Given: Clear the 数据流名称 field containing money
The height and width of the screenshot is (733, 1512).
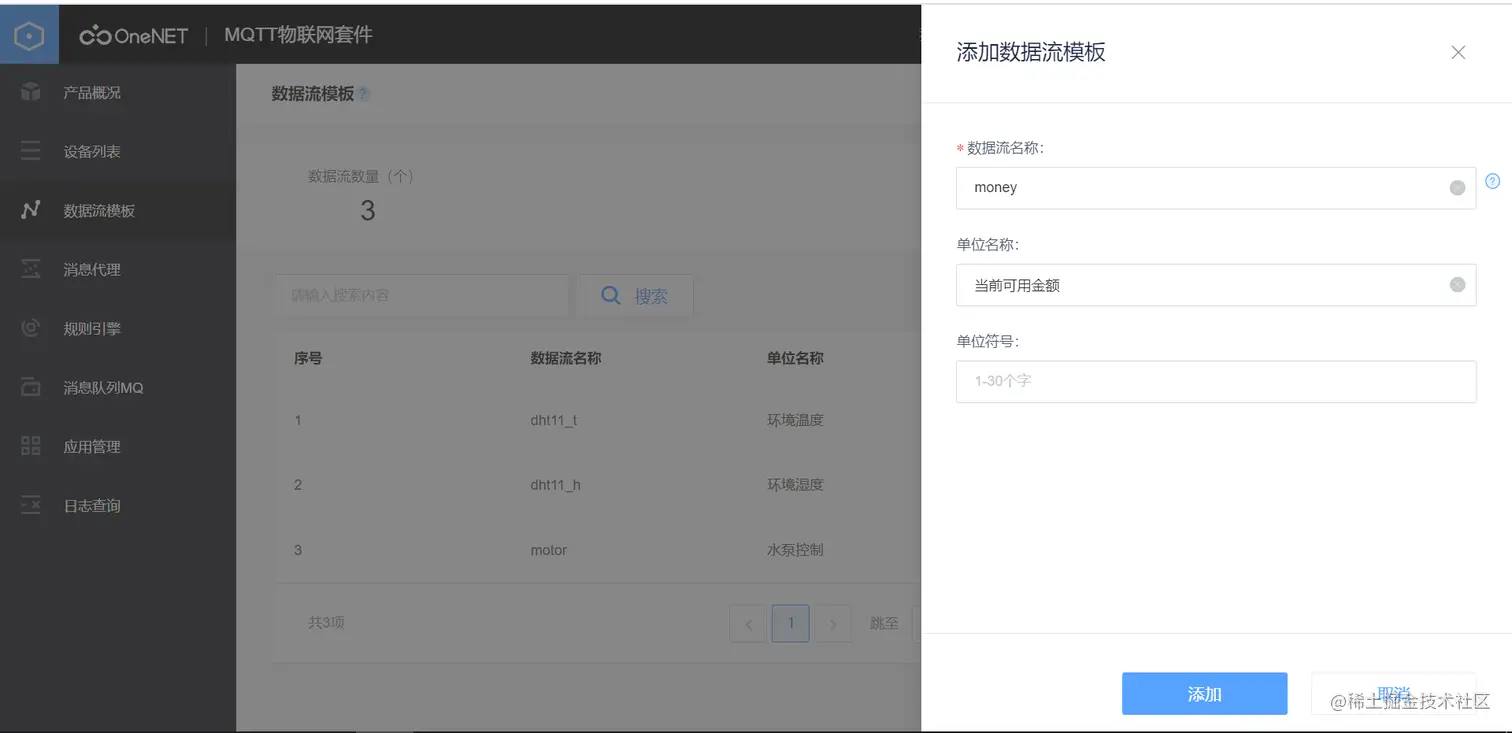Looking at the screenshot, I should (x=1457, y=188).
